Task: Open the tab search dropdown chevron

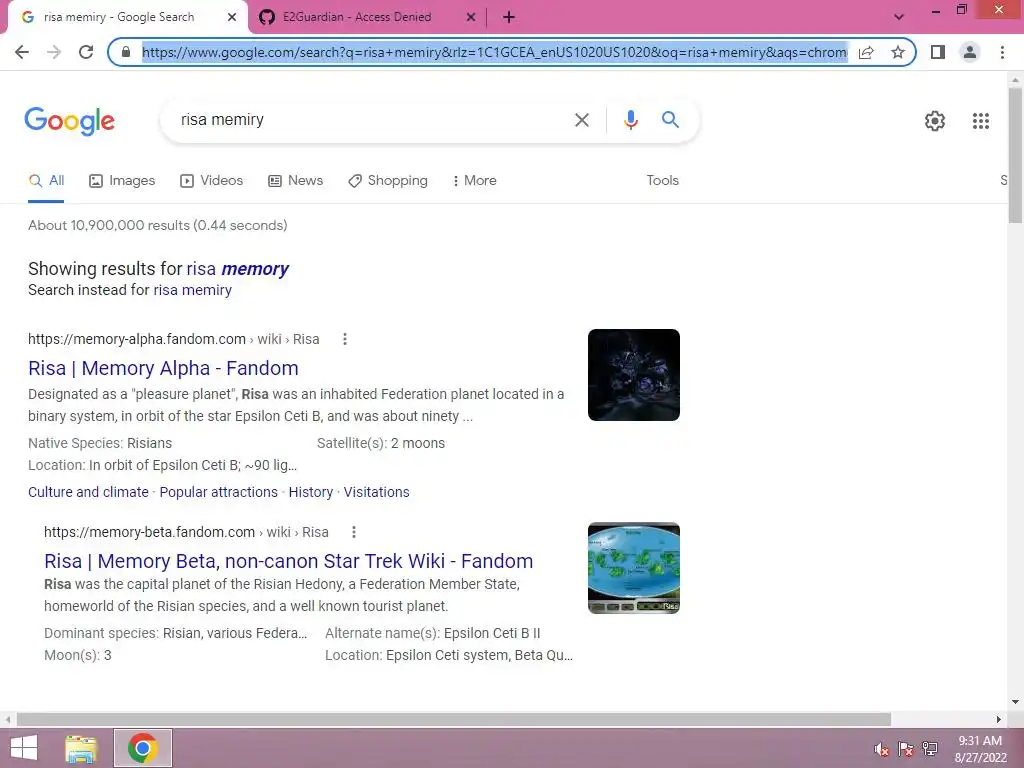Action: pyautogui.click(x=899, y=17)
